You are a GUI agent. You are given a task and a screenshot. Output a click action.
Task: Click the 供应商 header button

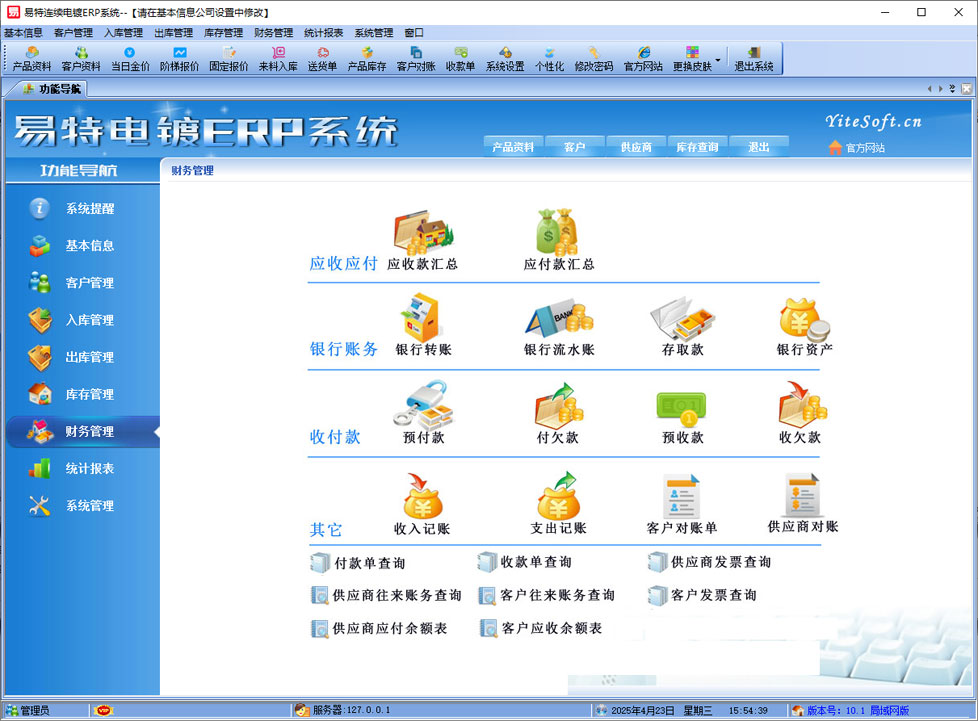tap(636, 147)
